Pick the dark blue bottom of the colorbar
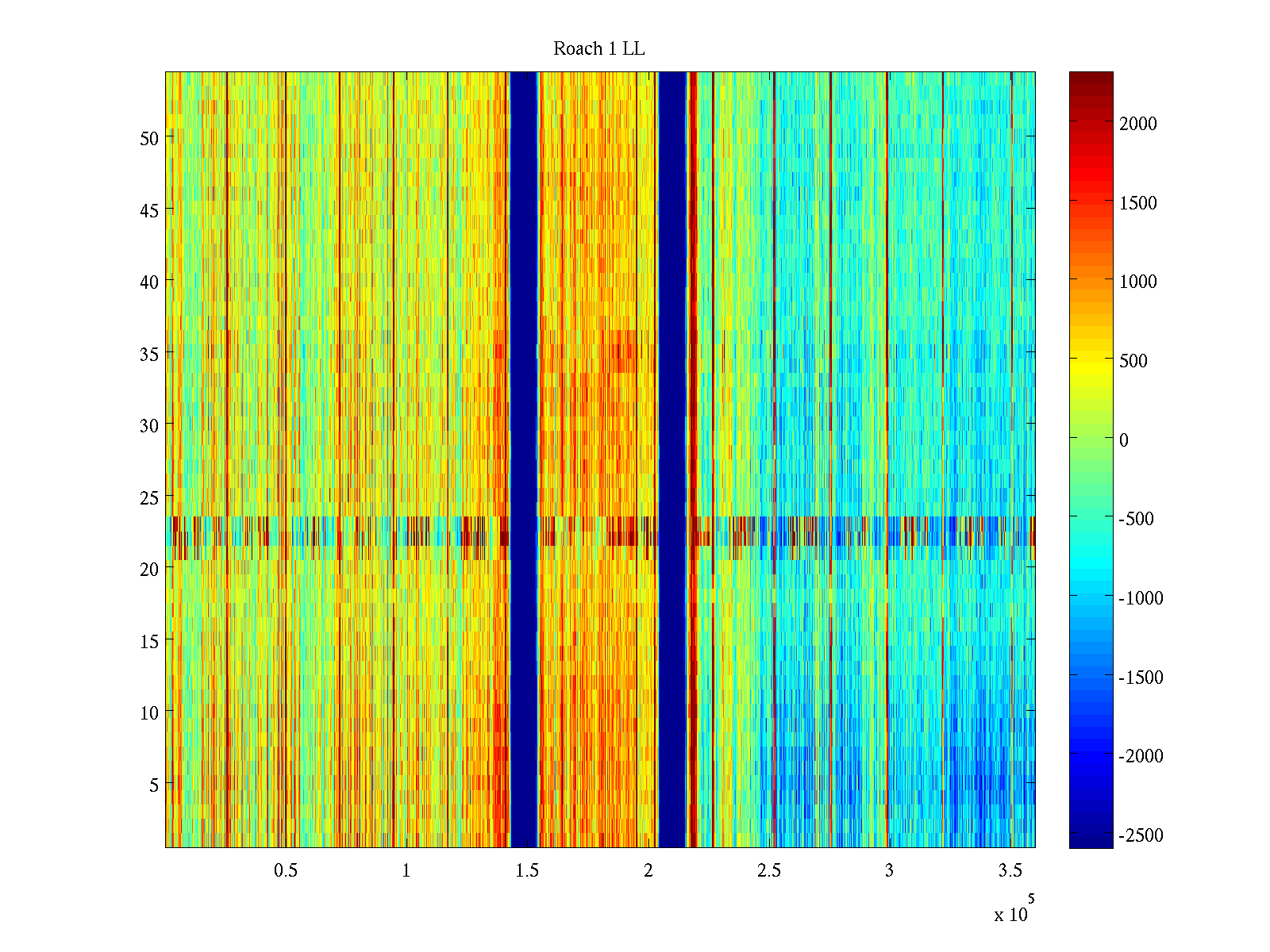The width and height of the screenshot is (1270, 952). 1091,837
